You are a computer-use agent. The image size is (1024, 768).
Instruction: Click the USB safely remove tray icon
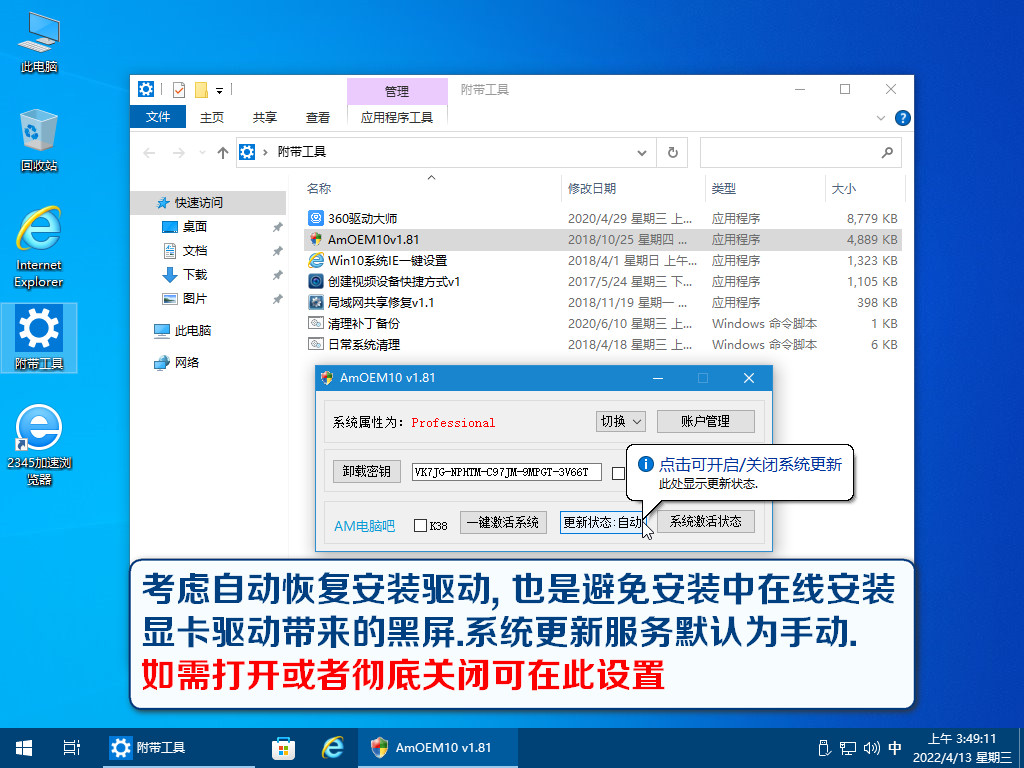[824, 748]
